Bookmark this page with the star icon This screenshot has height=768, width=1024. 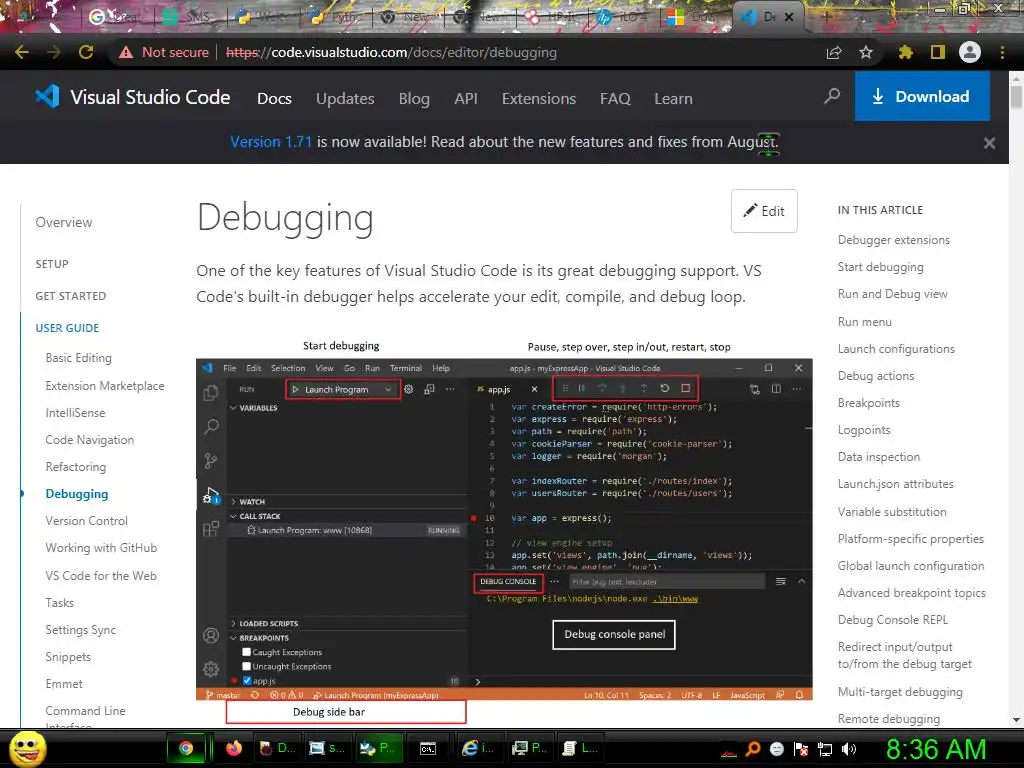point(866,52)
